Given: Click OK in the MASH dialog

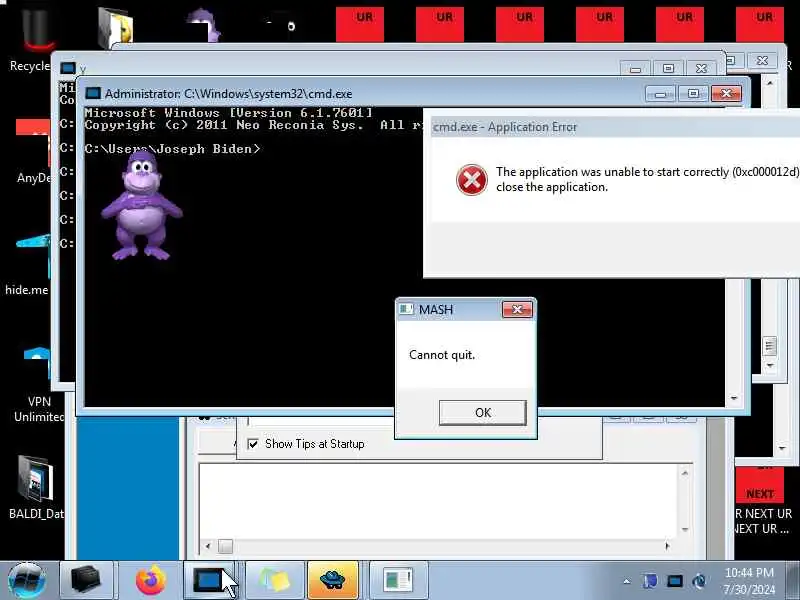Looking at the screenshot, I should click(482, 412).
